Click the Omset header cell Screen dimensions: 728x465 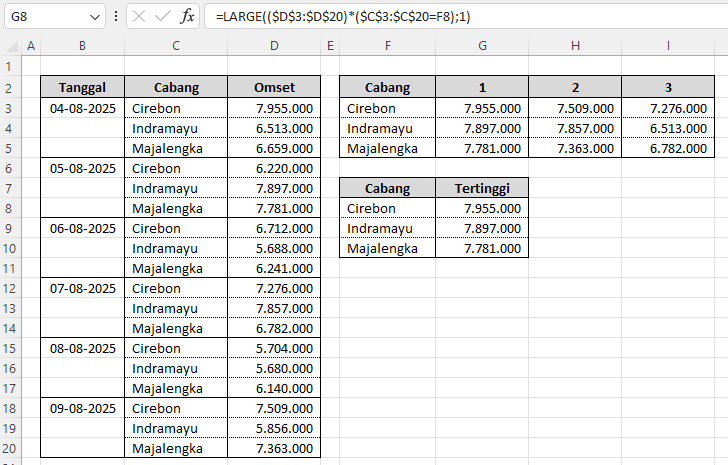coord(274,87)
